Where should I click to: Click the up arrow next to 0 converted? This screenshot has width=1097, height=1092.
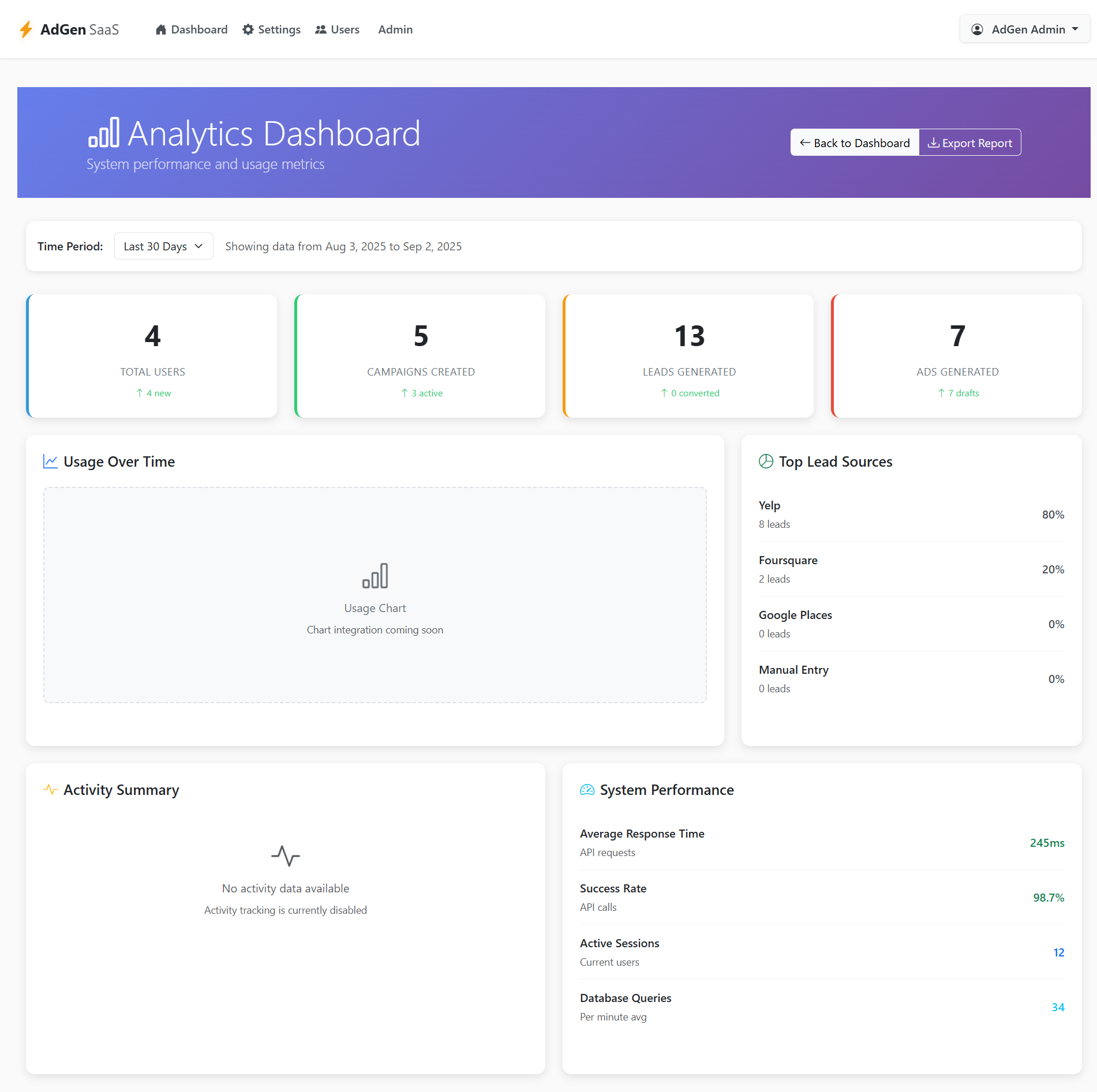664,393
